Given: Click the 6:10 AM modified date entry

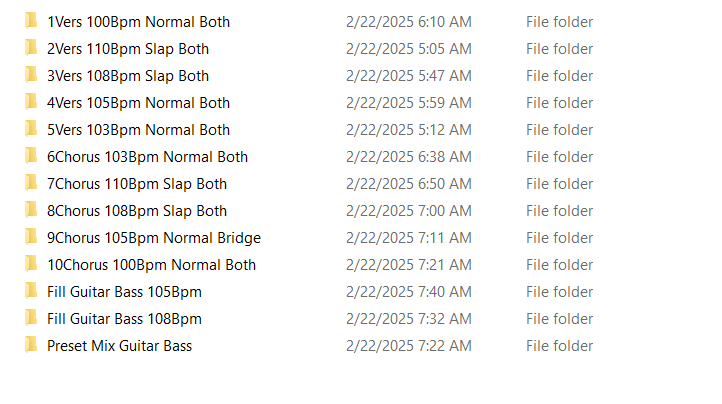Looking at the screenshot, I should (408, 22).
